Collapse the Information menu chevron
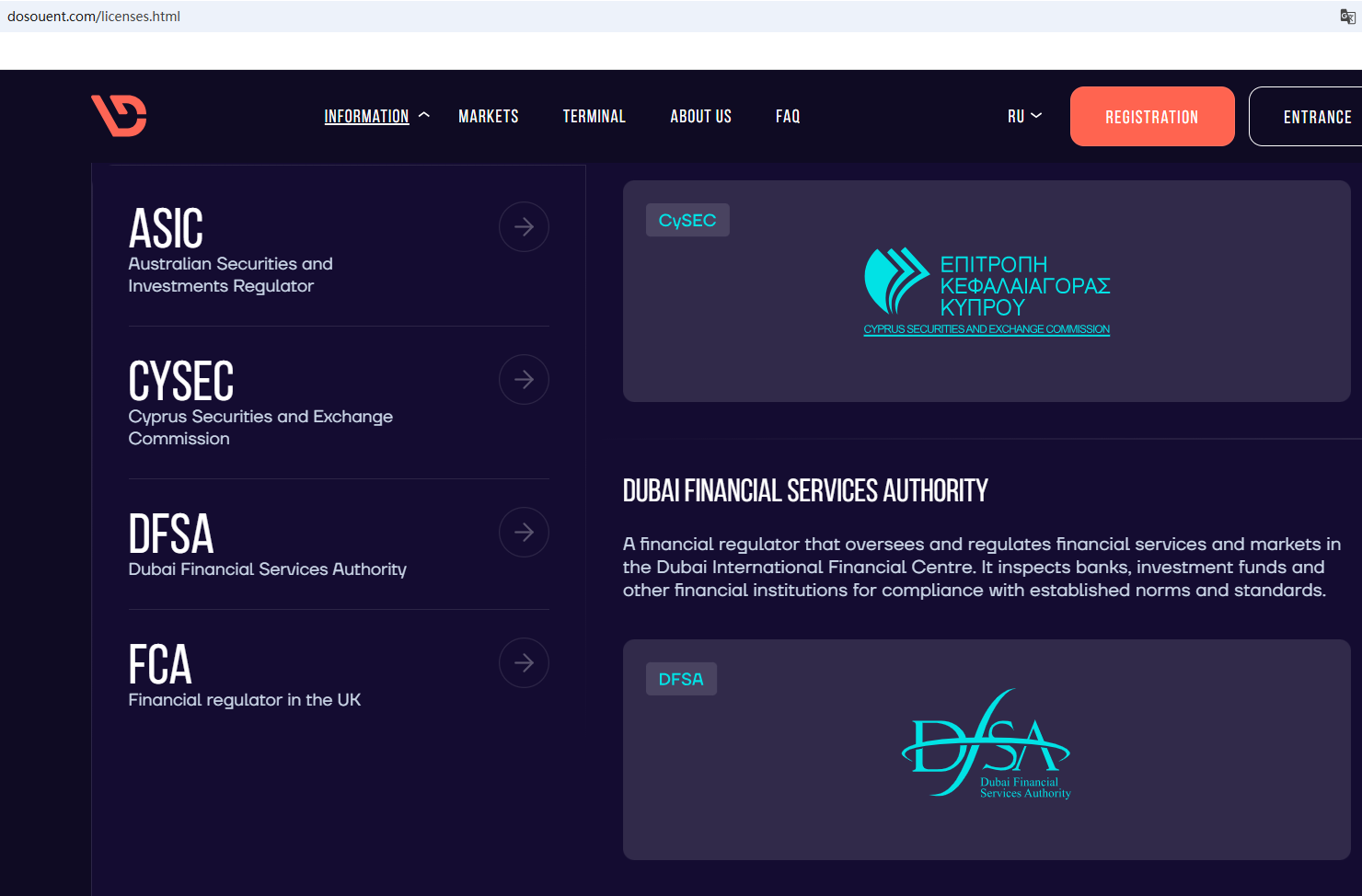 click(424, 116)
